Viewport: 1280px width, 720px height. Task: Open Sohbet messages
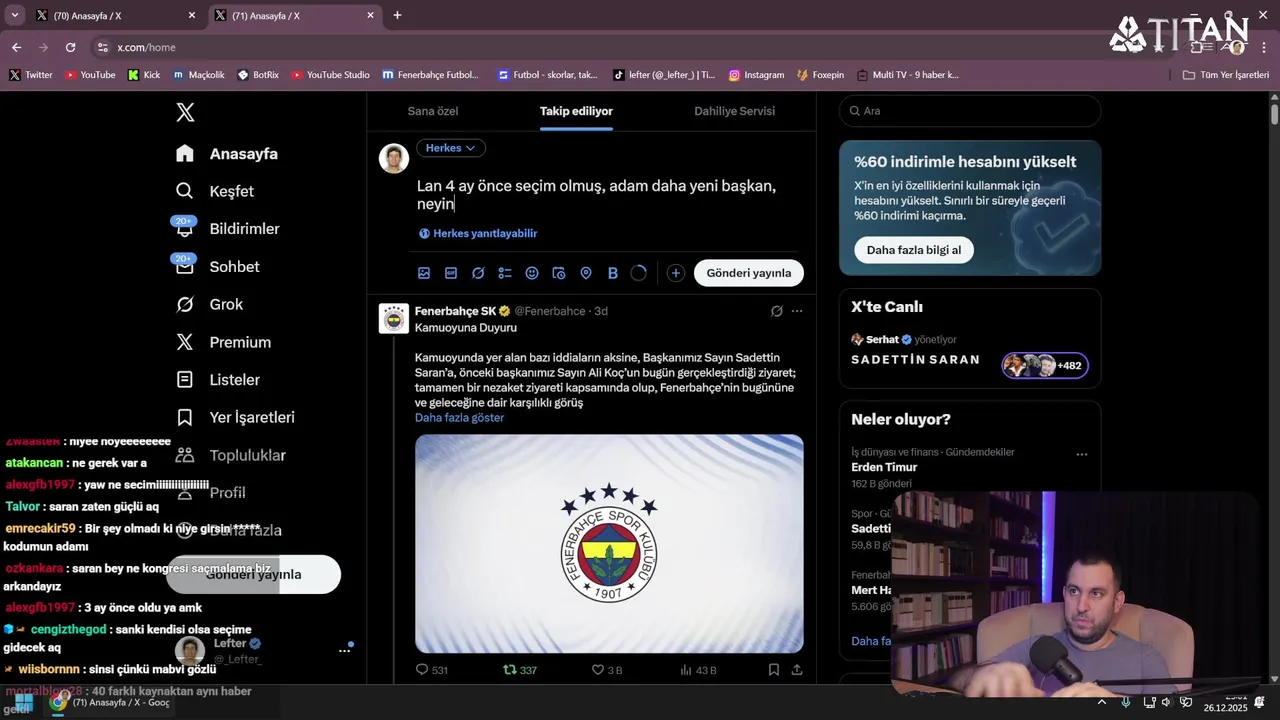pyautogui.click(x=216, y=267)
